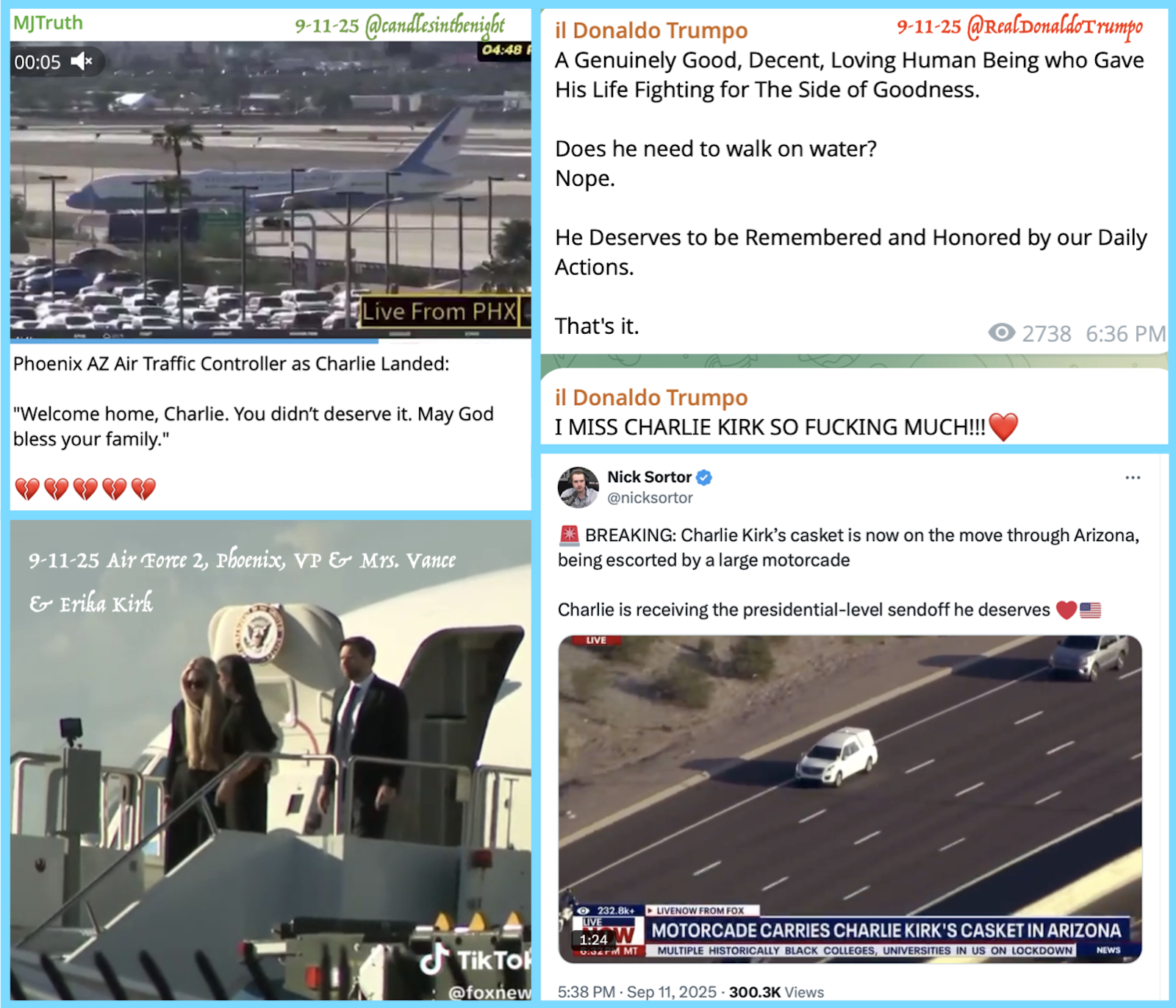The height and width of the screenshot is (1008, 1176).
Task: Click the siren emoji before BREAKING
Action: 569,535
